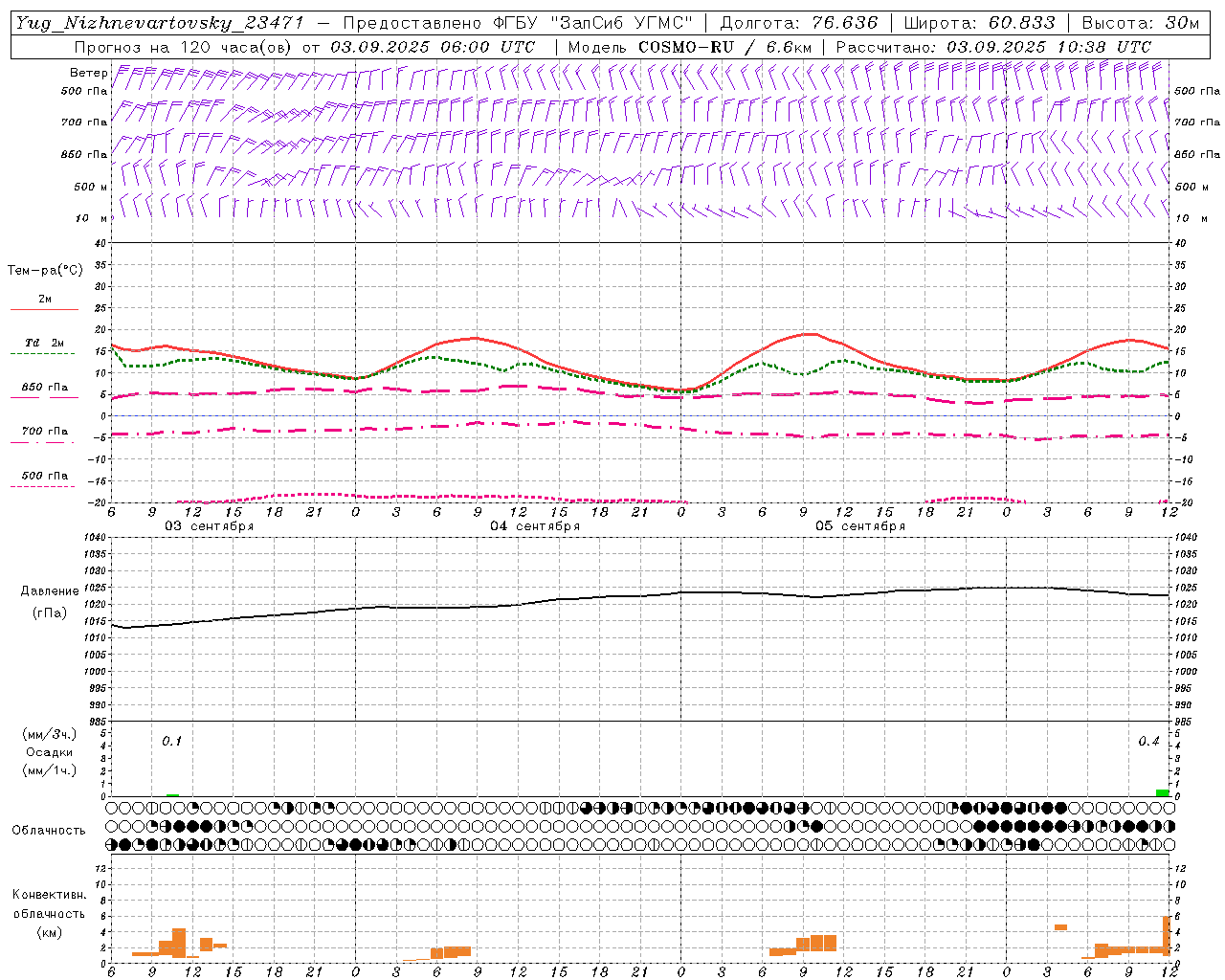Click the 500 гПа temperature legend entry

pos(44,476)
